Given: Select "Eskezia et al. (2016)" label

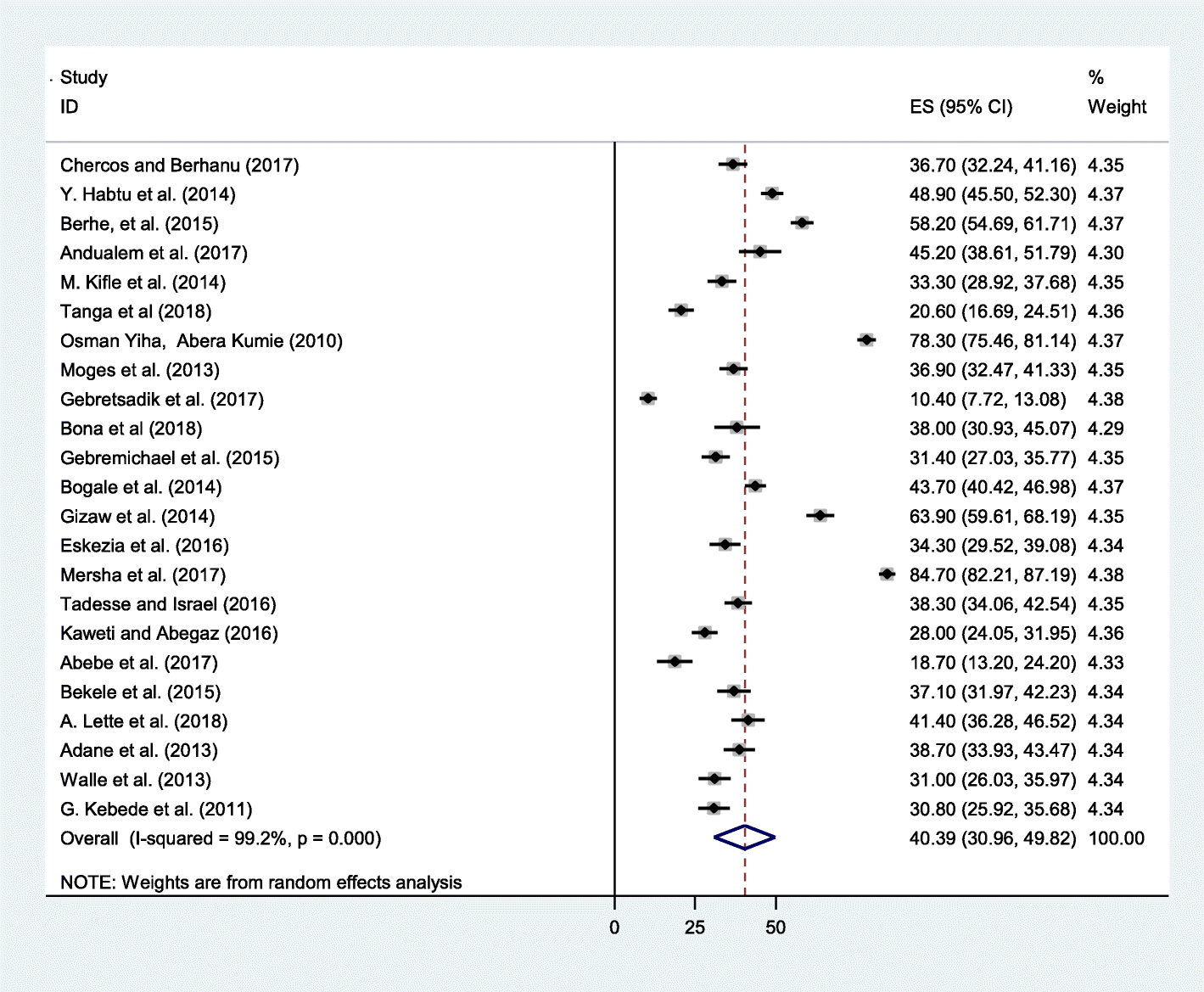Looking at the screenshot, I should click(144, 546).
